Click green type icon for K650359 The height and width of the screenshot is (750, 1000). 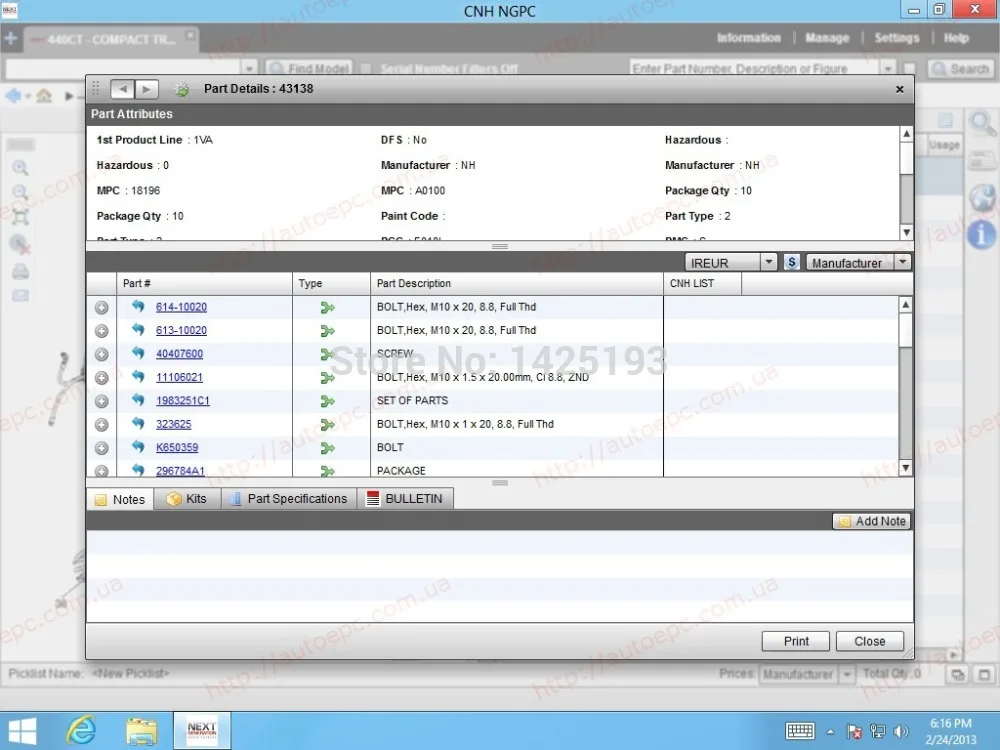(327, 448)
